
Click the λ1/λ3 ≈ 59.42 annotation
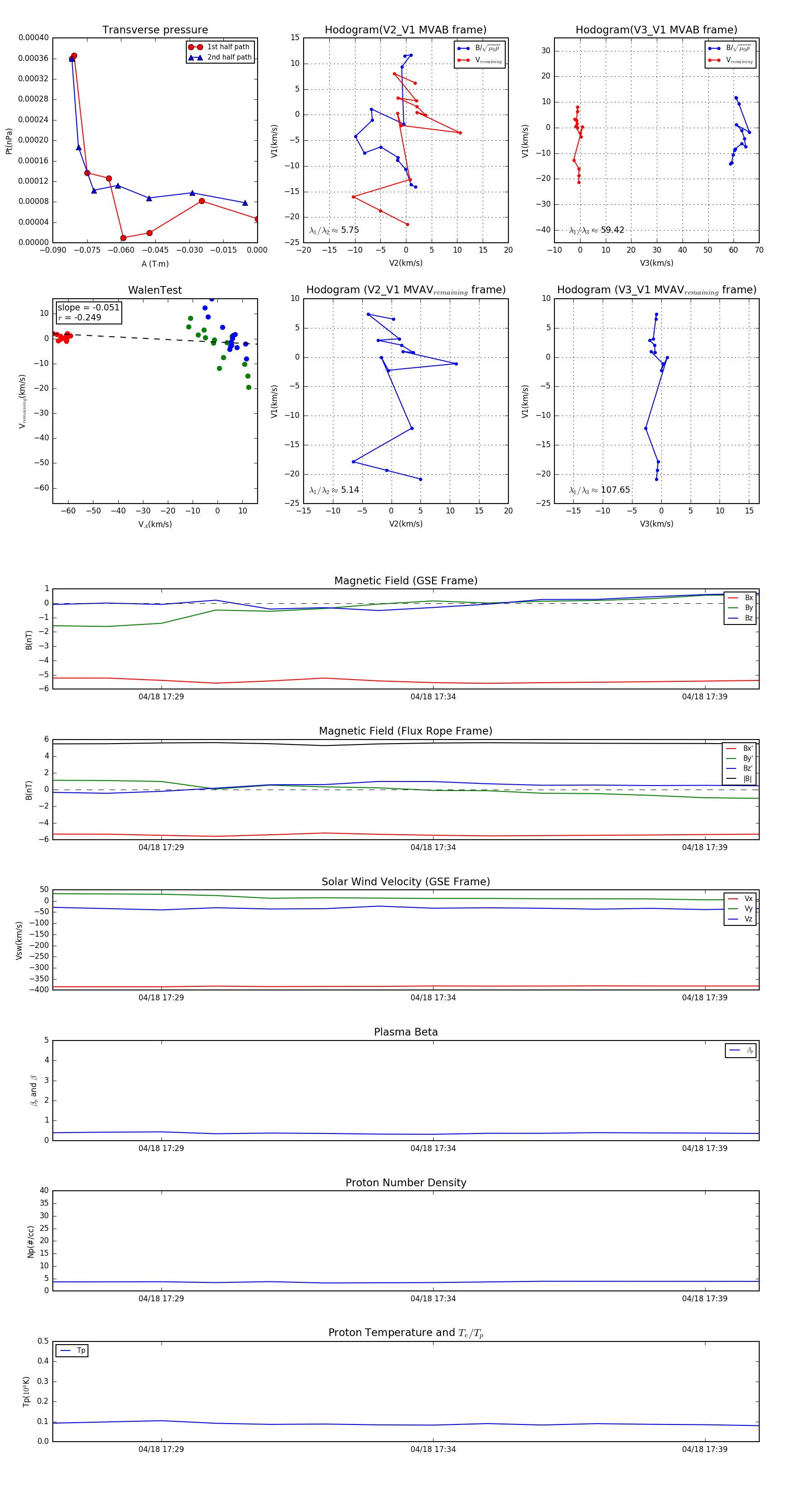click(596, 230)
